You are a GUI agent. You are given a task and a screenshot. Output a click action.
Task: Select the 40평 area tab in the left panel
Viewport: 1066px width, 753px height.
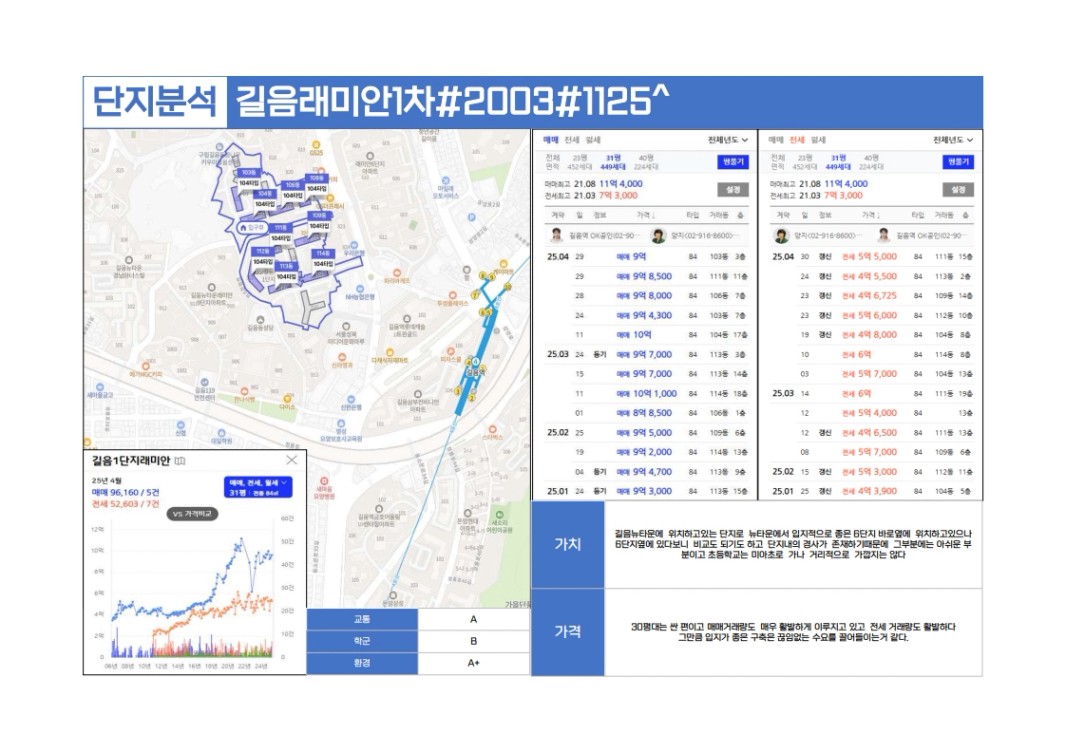pyautogui.click(x=645, y=162)
